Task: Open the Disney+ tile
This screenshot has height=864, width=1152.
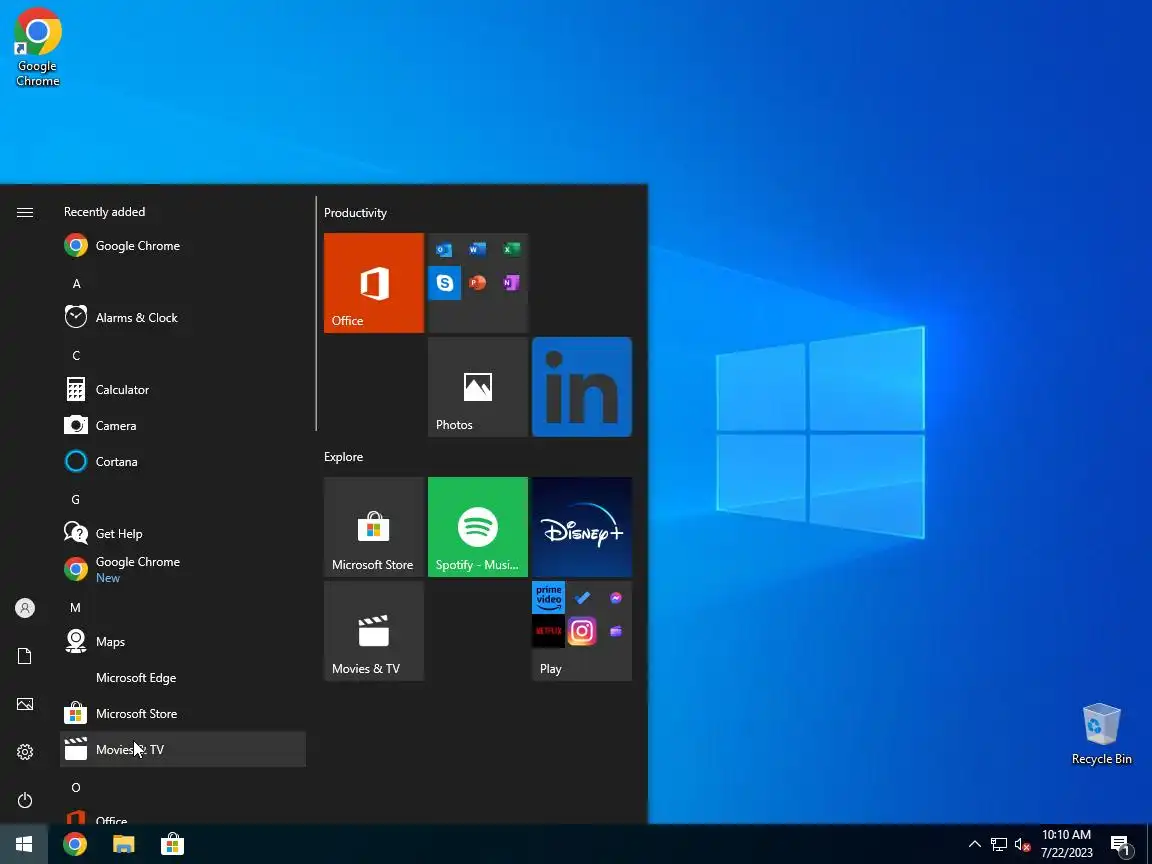Action: (582, 527)
